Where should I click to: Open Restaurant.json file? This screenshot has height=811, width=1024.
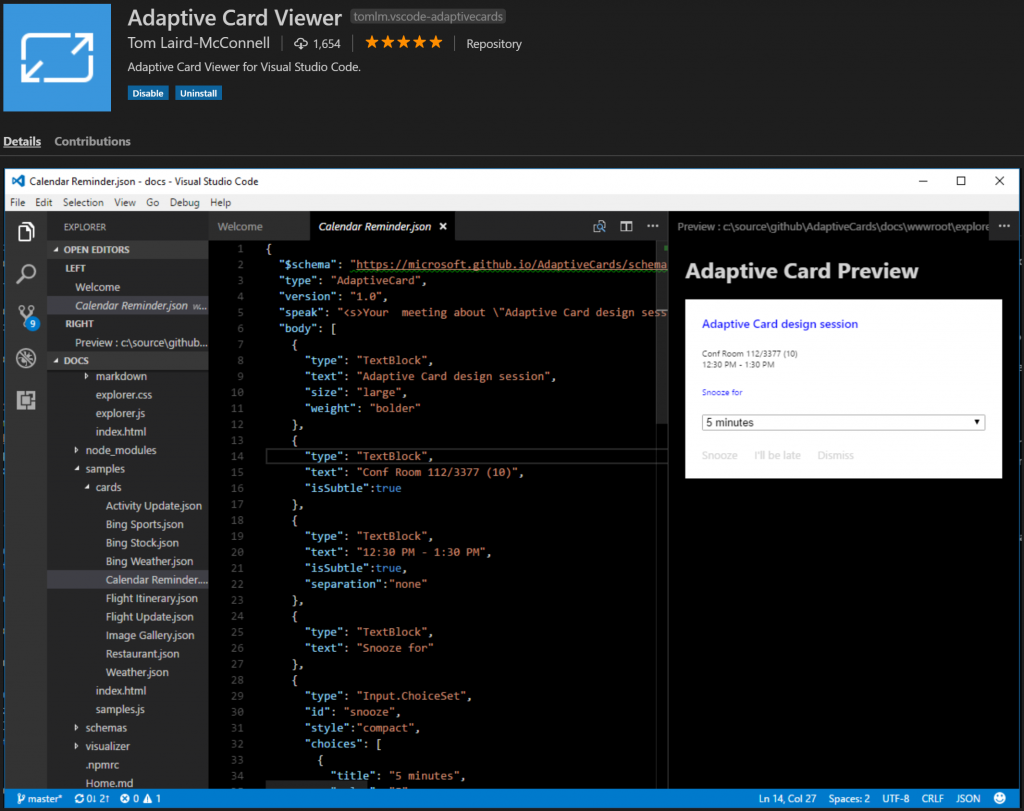tap(142, 654)
